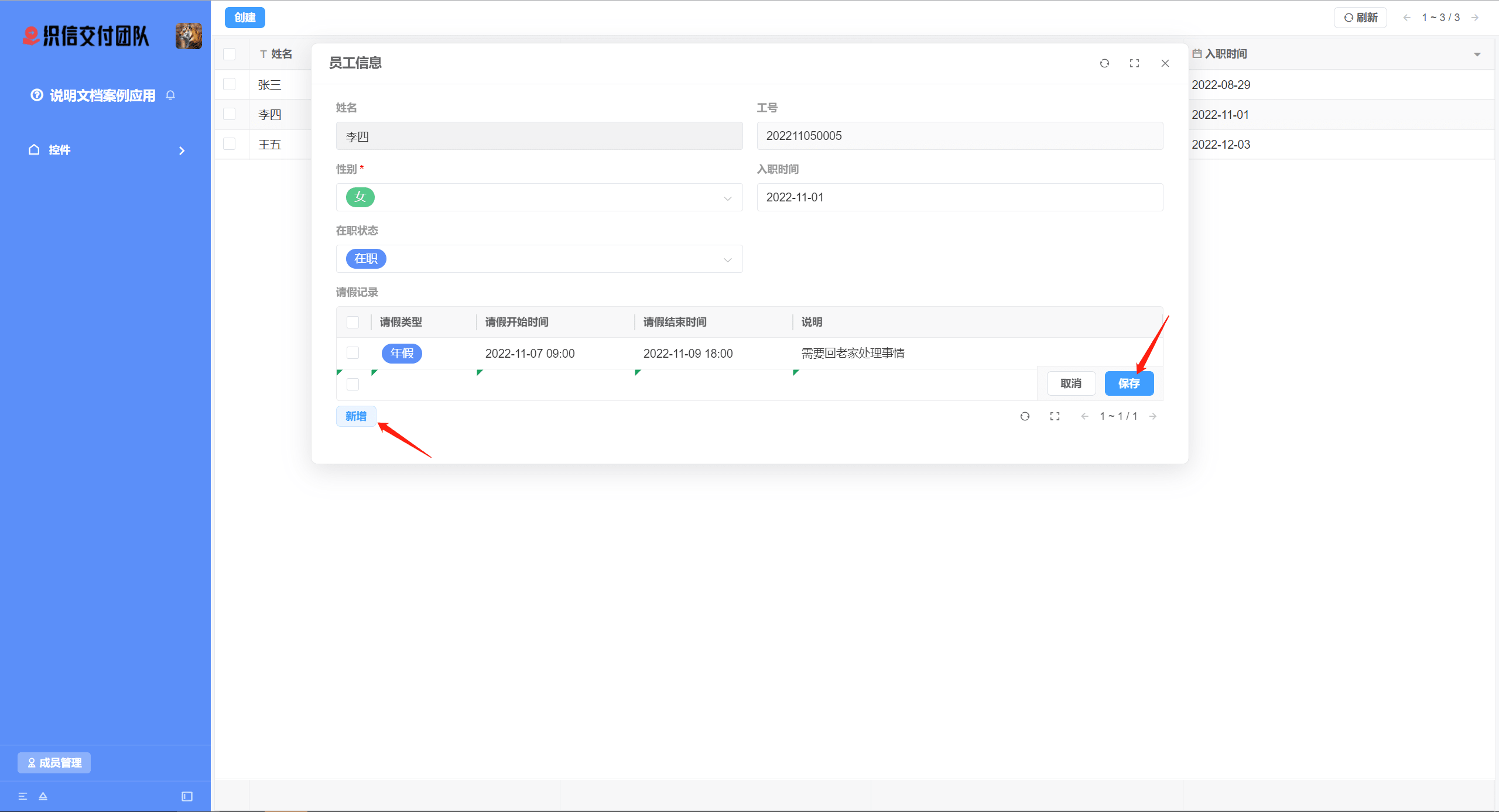This screenshot has height=812, width=1499.
Task: Click the refresh icon under 请假记录 table
Action: tap(1025, 416)
